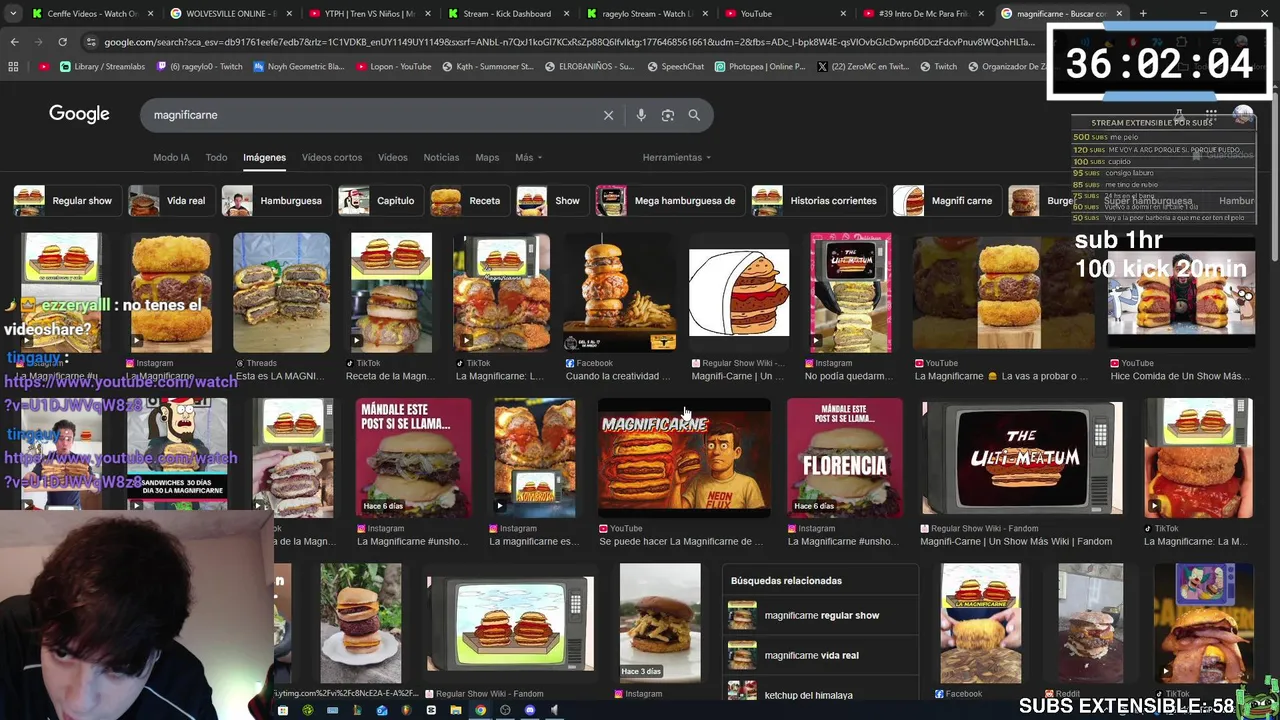Open 'La magnificarne es' Instagram thumbnail
The width and height of the screenshot is (1280, 720).
535,458
